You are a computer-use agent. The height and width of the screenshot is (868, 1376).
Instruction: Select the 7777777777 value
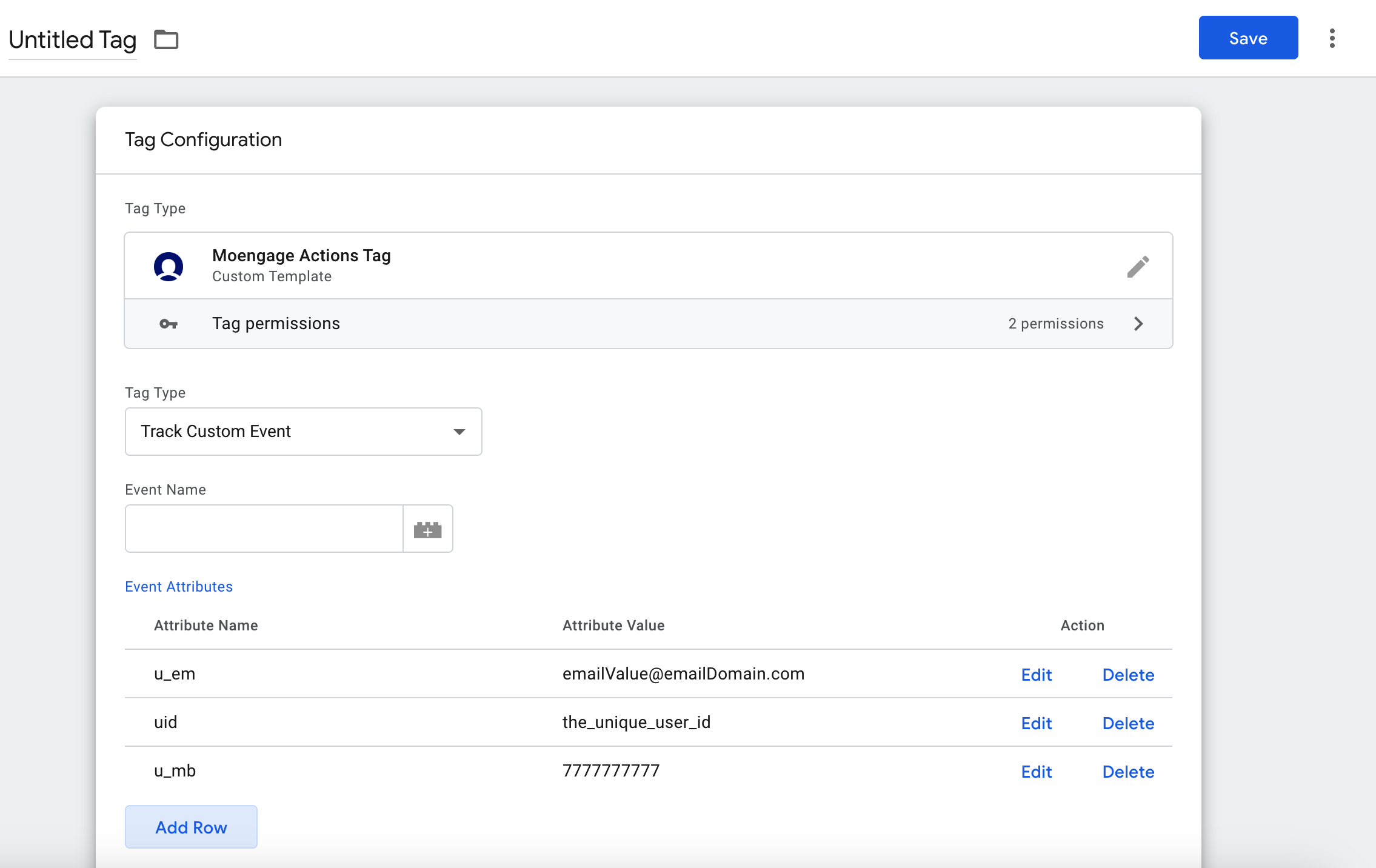click(611, 771)
